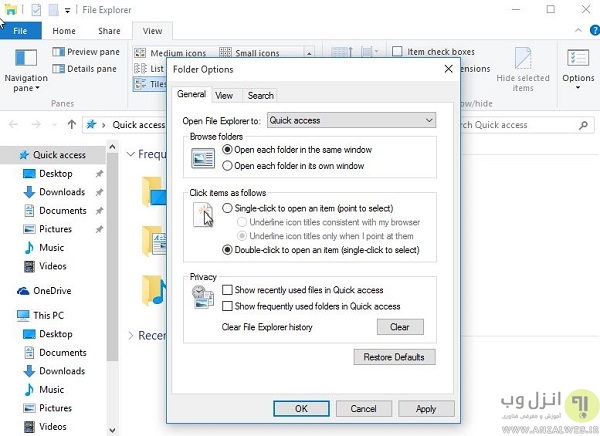
Task: Enable Show recently used files checkbox
Action: tap(227, 290)
